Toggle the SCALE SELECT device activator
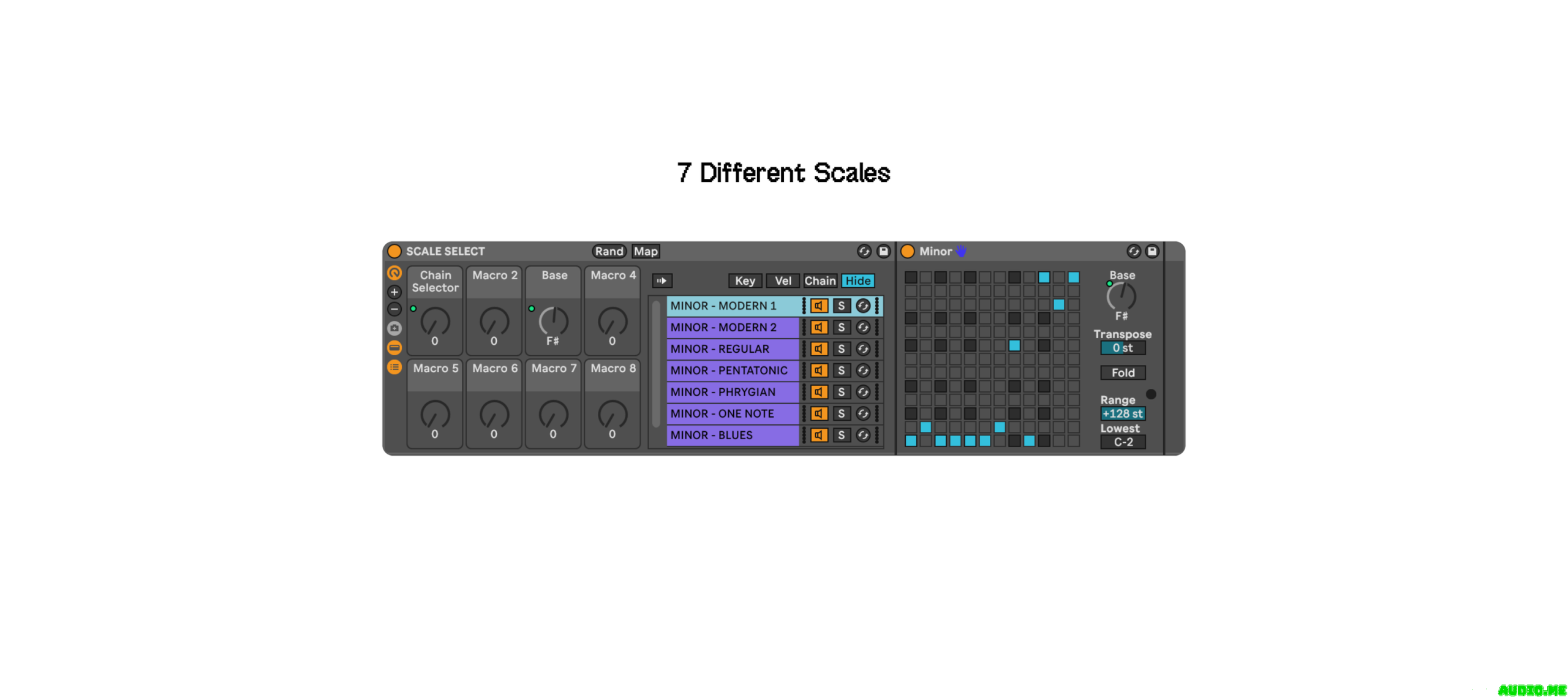This screenshot has height=697, width=1568. 394,251
